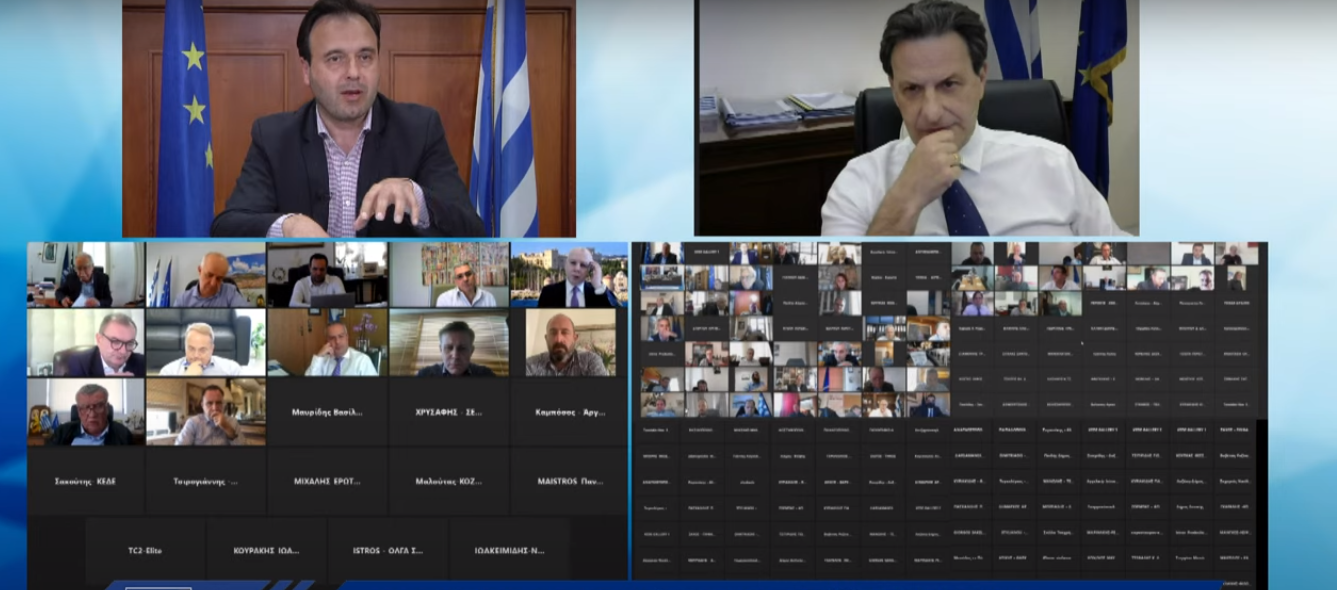This screenshot has height=590, width=1337.
Task: Click the Μαυρίδης Βασίλ... participant tile
Action: 327,412
